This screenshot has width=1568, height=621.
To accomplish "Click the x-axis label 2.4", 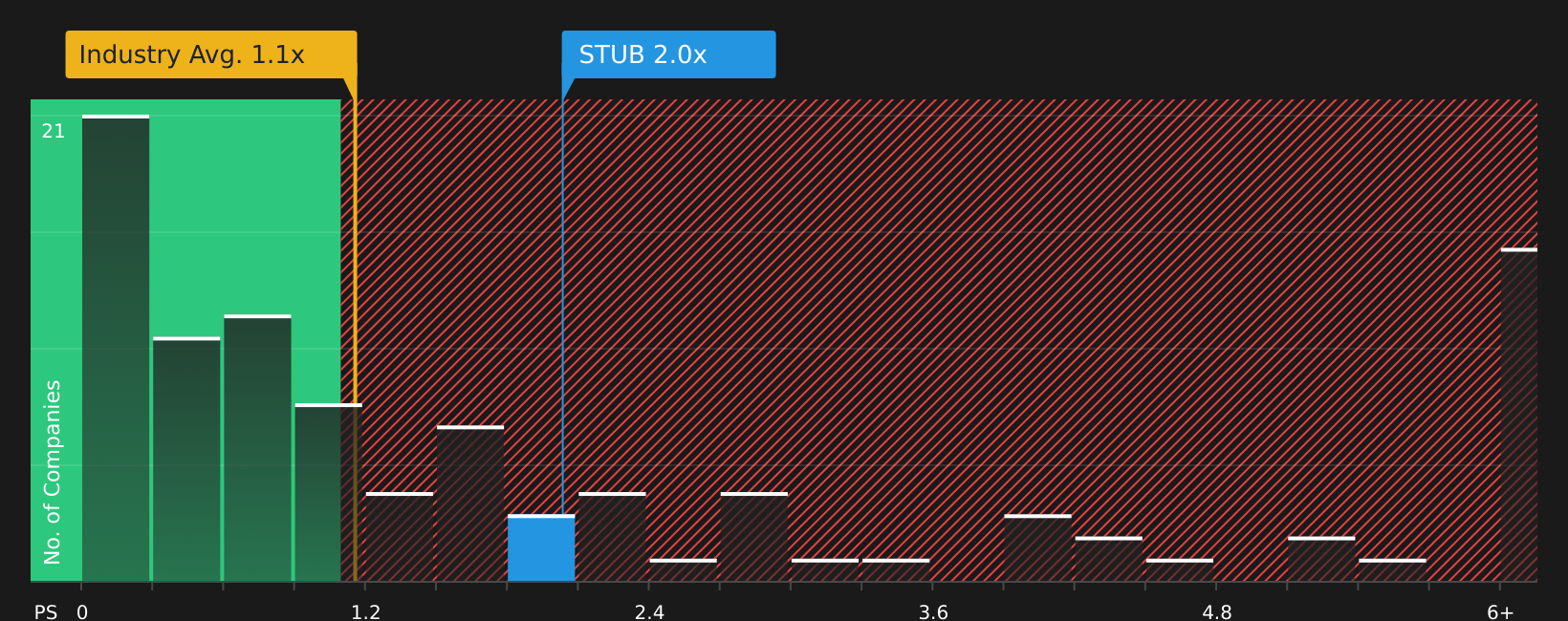I will [x=649, y=612].
